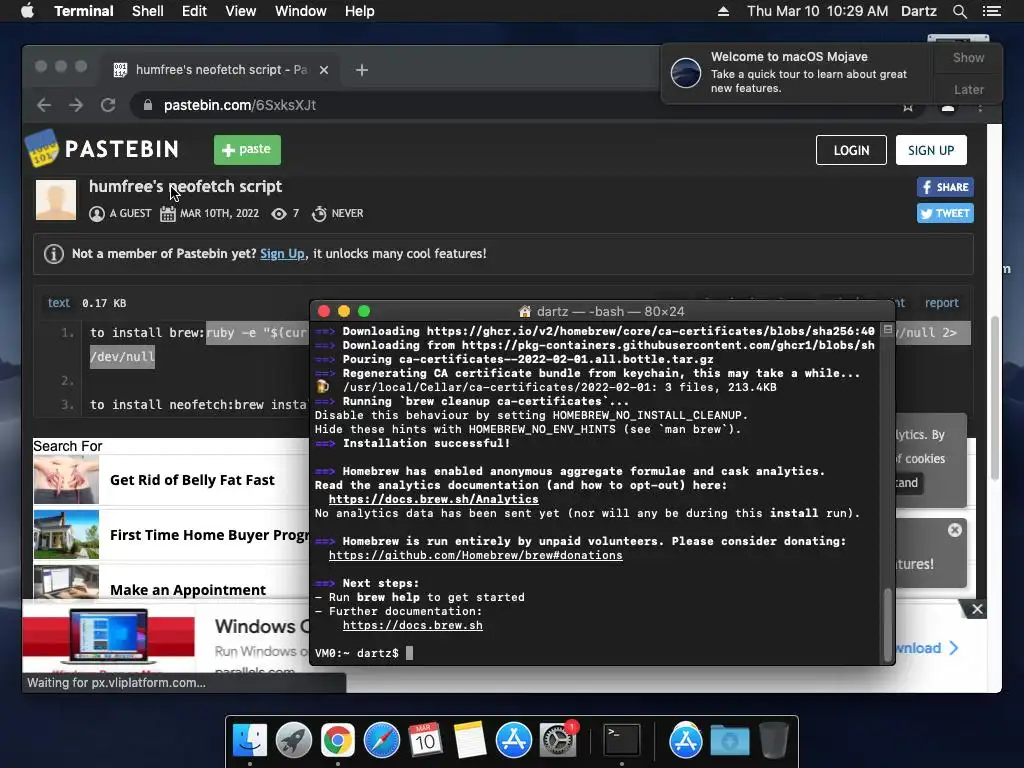Click the A GUEST author label
The width and height of the screenshot is (1024, 768).
129,214
